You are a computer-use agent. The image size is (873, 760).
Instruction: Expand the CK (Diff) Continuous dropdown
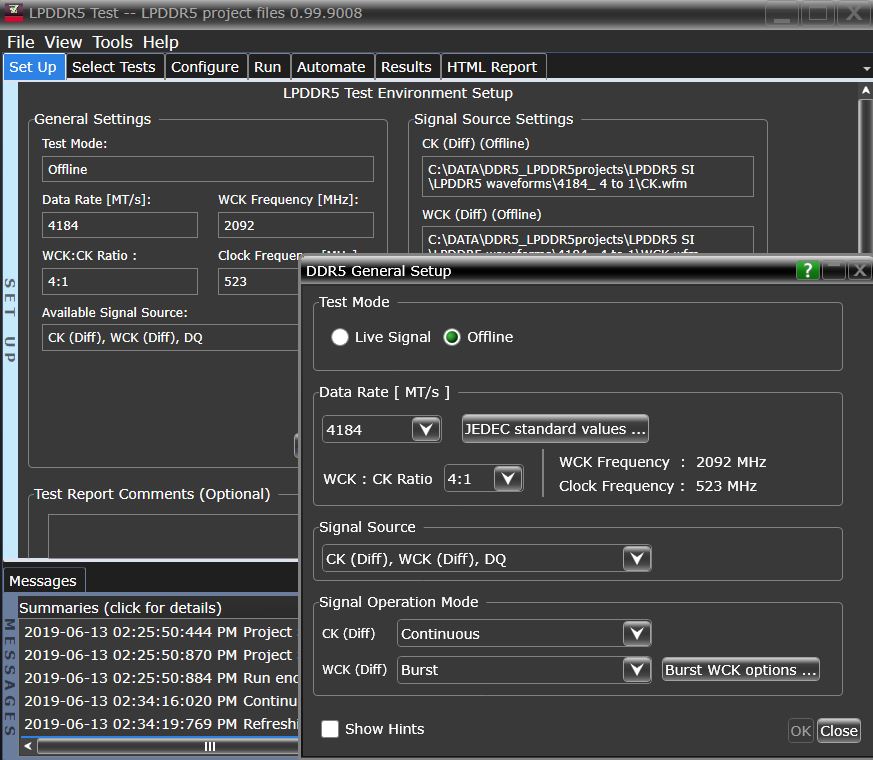pyautogui.click(x=636, y=634)
